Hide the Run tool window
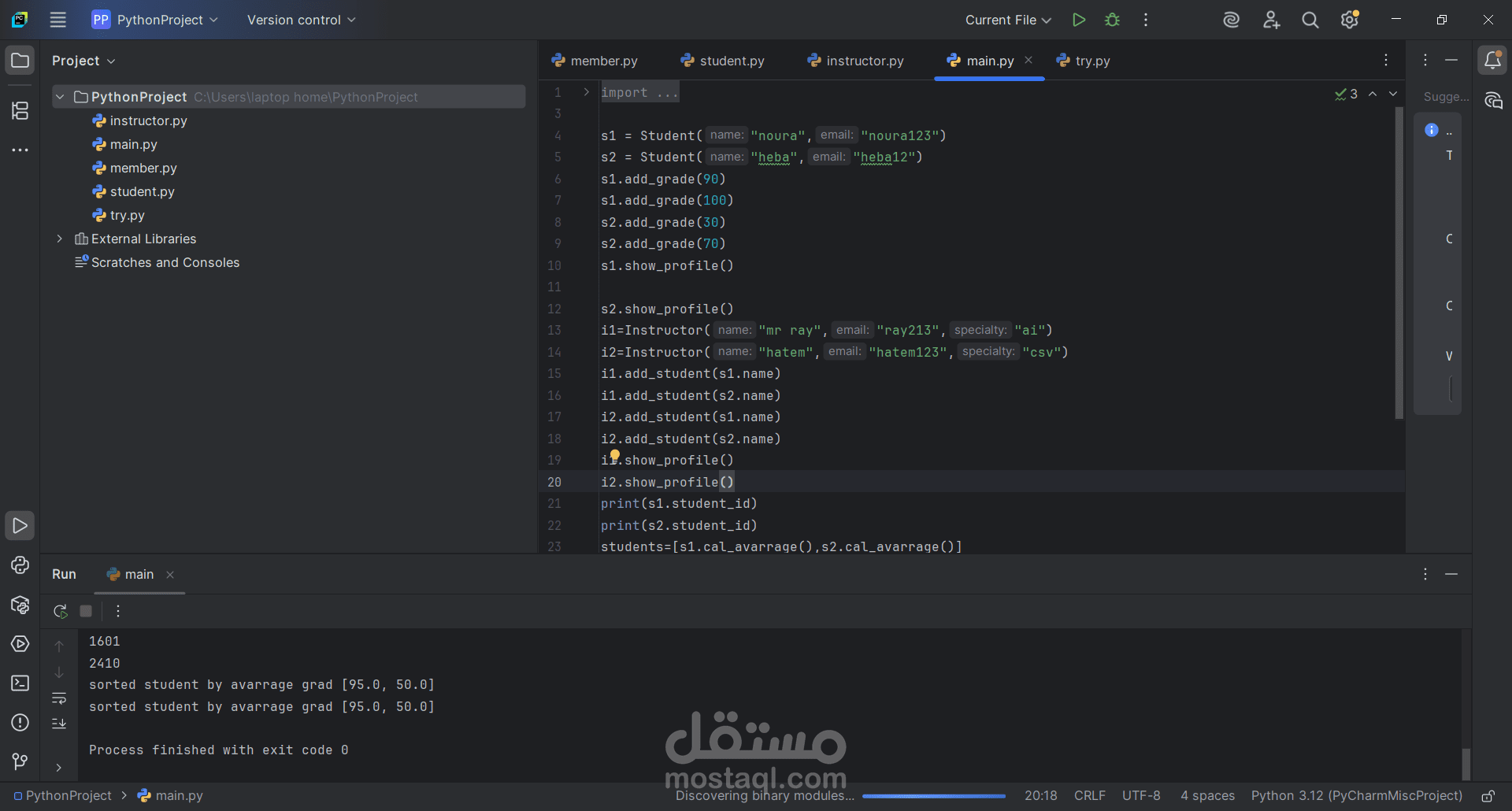The image size is (1512, 811). 1451,575
